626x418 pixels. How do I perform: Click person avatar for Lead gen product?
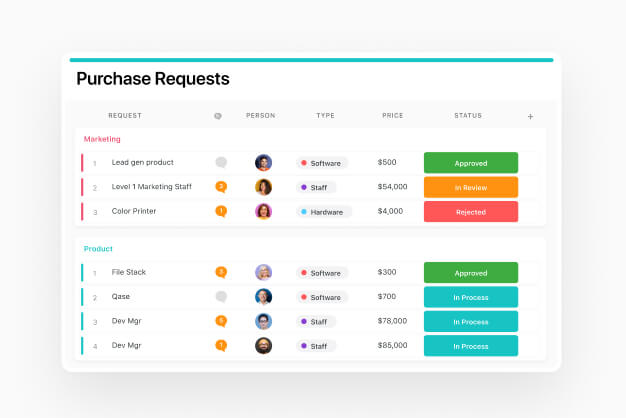pyautogui.click(x=263, y=162)
